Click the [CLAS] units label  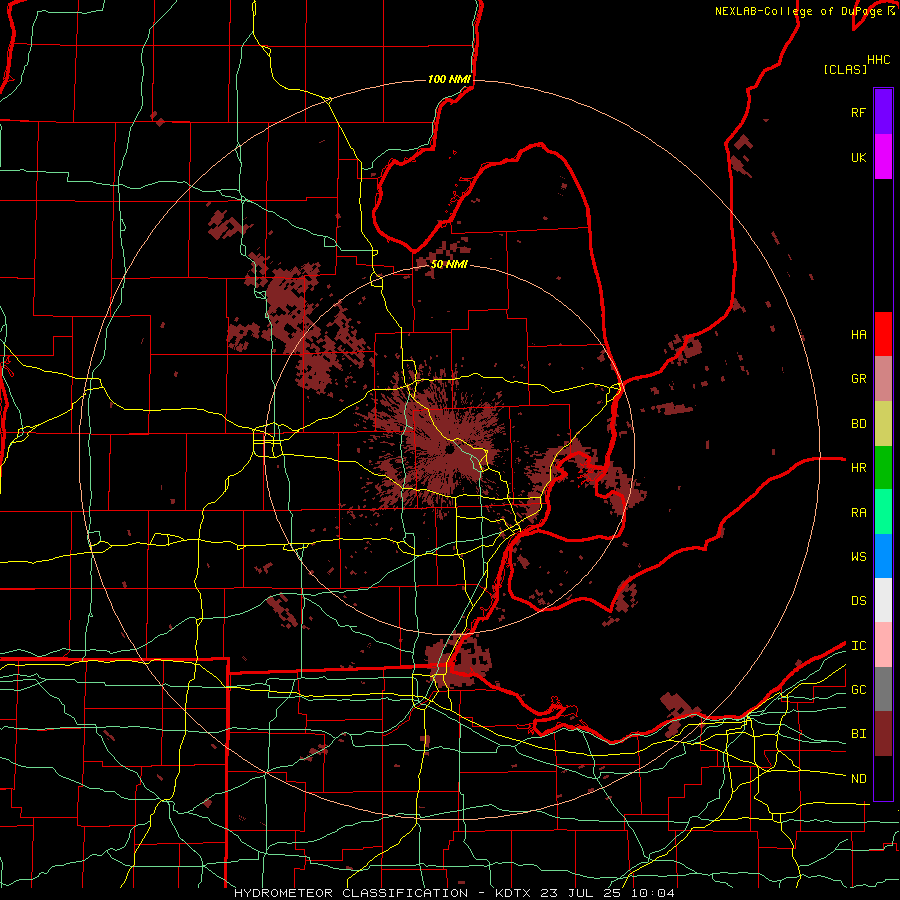click(845, 69)
